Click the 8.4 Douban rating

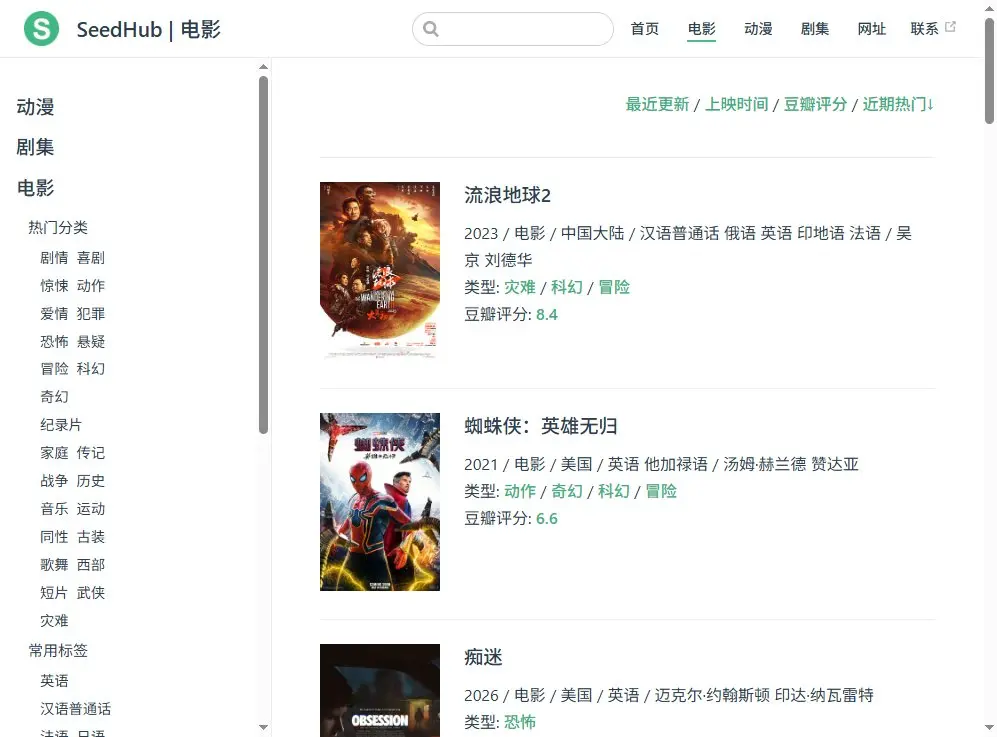(x=547, y=315)
